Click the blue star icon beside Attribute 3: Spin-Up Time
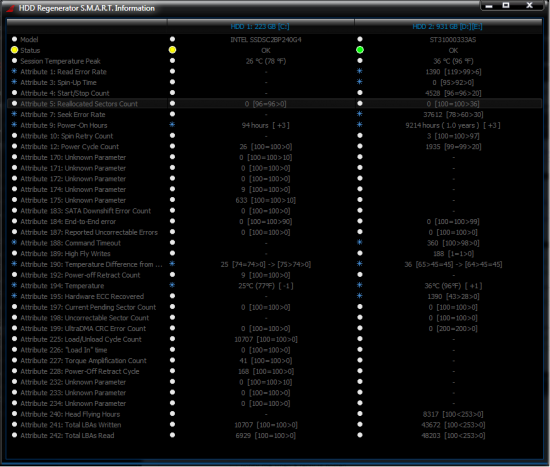Screen dimensions: 550x467 [x=14, y=82]
